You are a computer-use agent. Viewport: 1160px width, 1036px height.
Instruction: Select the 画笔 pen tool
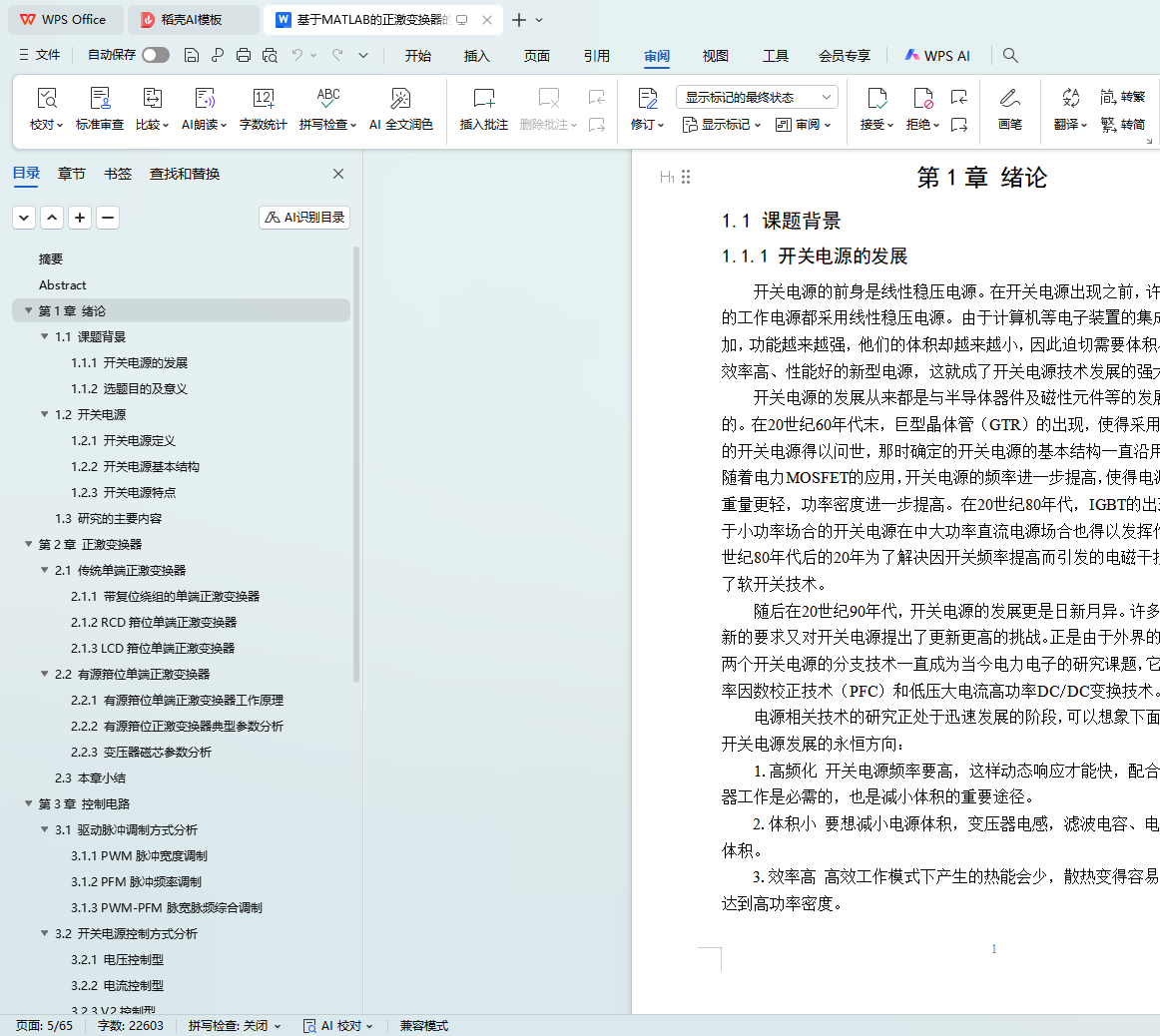tap(1009, 109)
